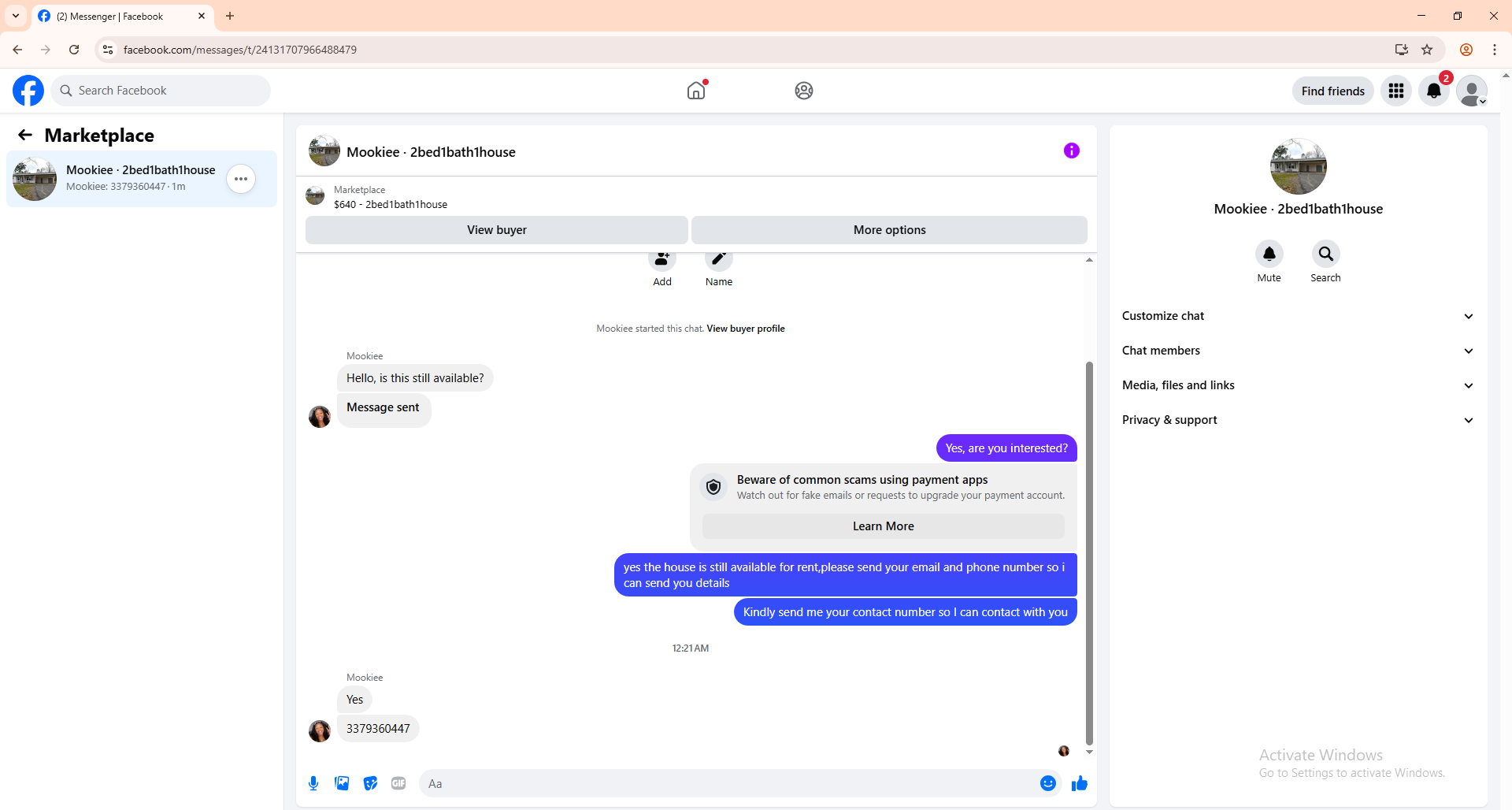1512x810 pixels.
Task: Open the sticker picker icon
Action: pyautogui.click(x=370, y=783)
